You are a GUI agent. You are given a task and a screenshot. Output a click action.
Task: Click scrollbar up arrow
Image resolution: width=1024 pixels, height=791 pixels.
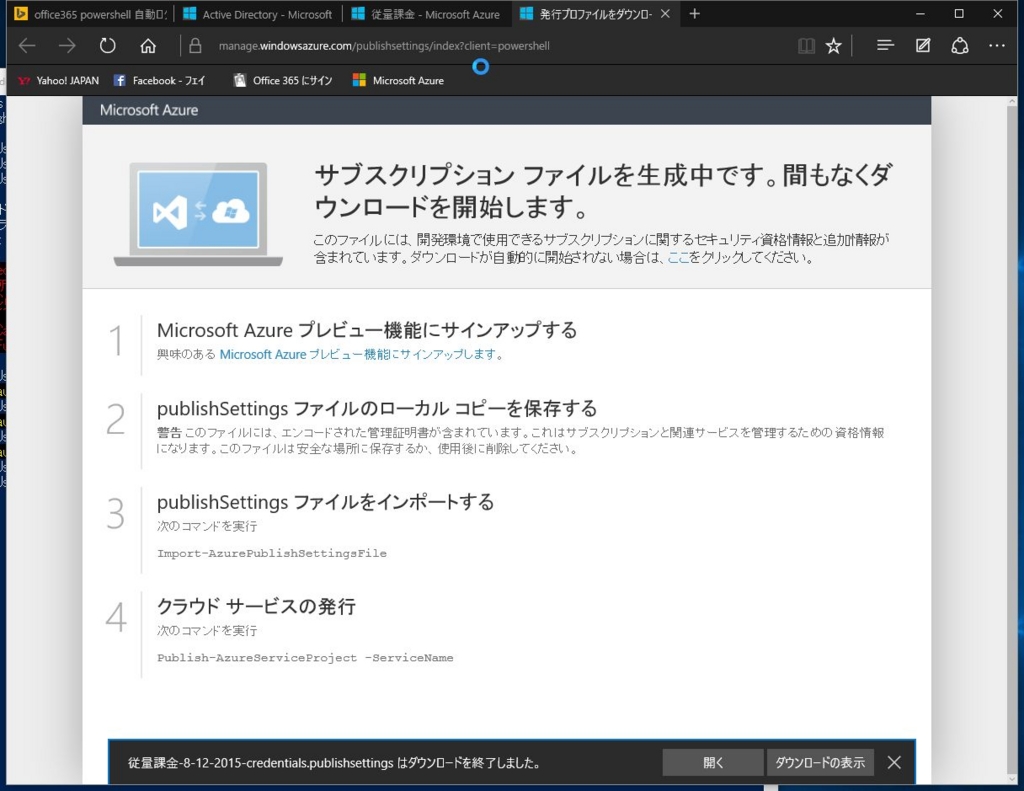tap(1012, 102)
